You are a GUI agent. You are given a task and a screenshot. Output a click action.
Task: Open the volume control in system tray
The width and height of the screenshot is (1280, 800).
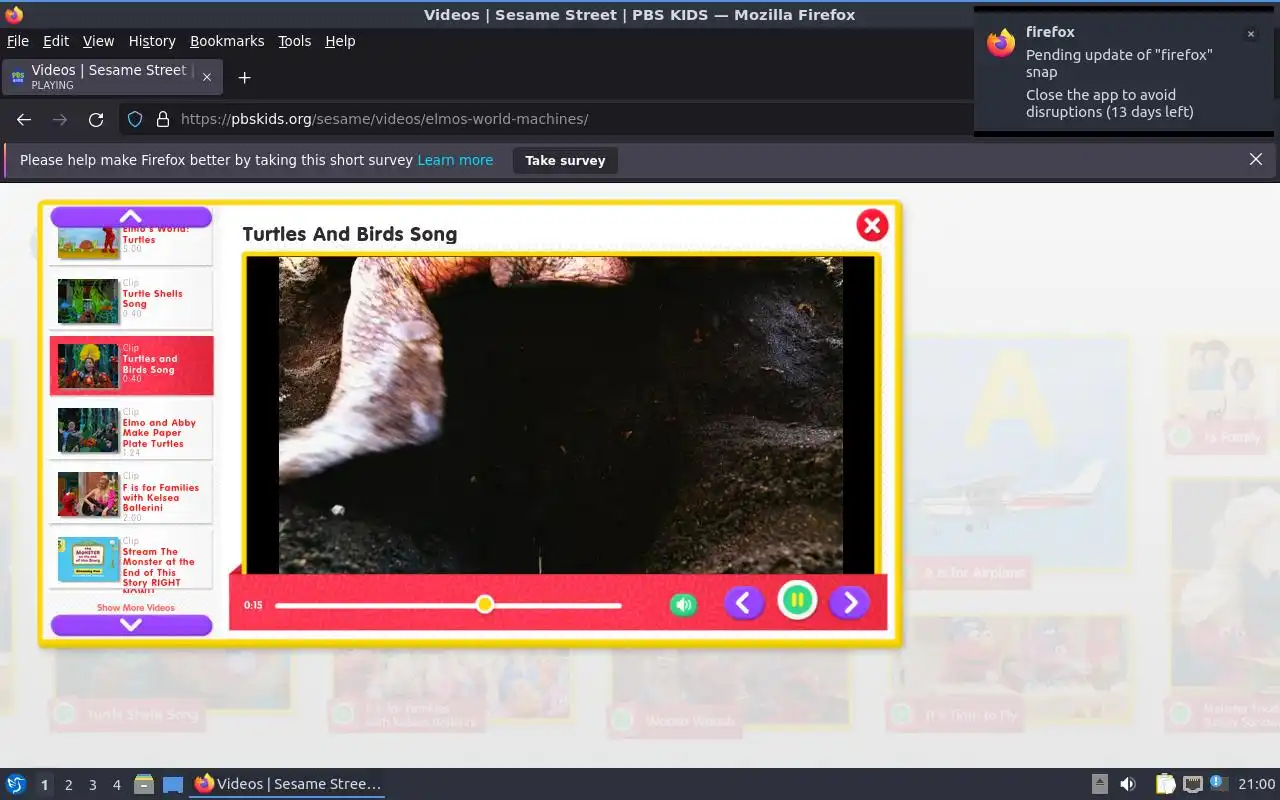tap(1127, 784)
